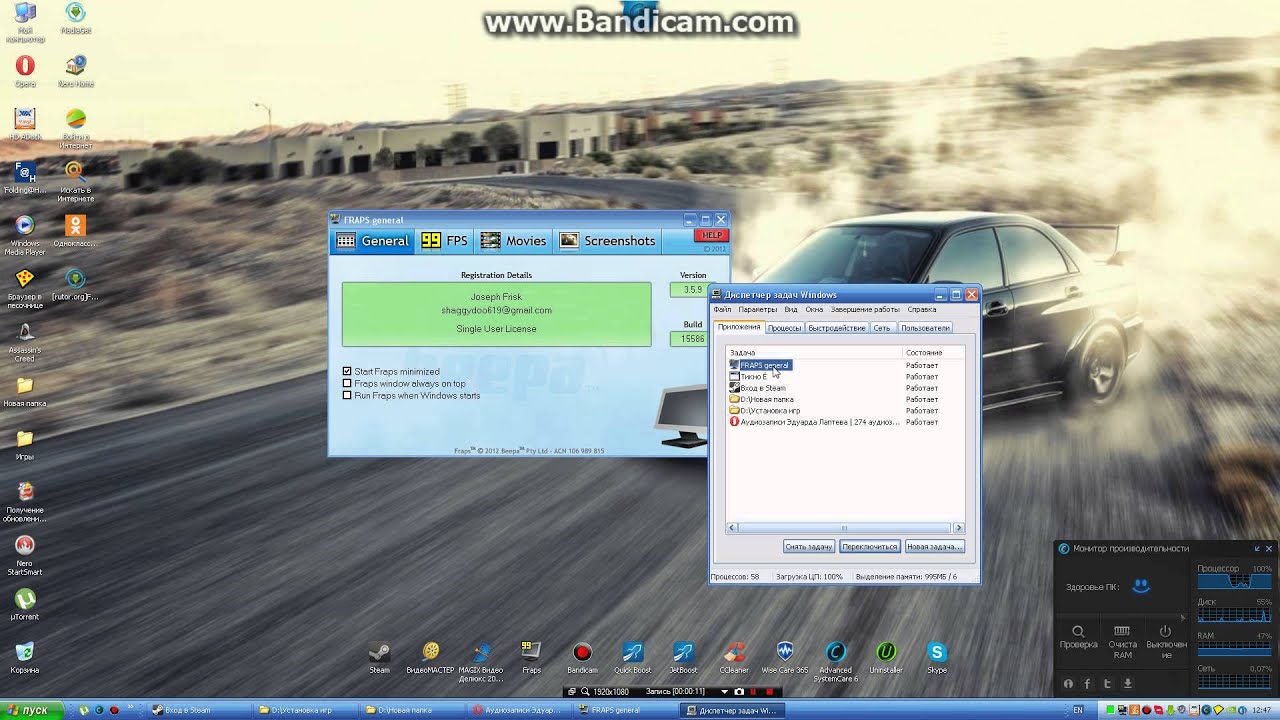Click the download icon in performance monitor
Viewport: 1280px width, 720px height.
coord(1128,684)
